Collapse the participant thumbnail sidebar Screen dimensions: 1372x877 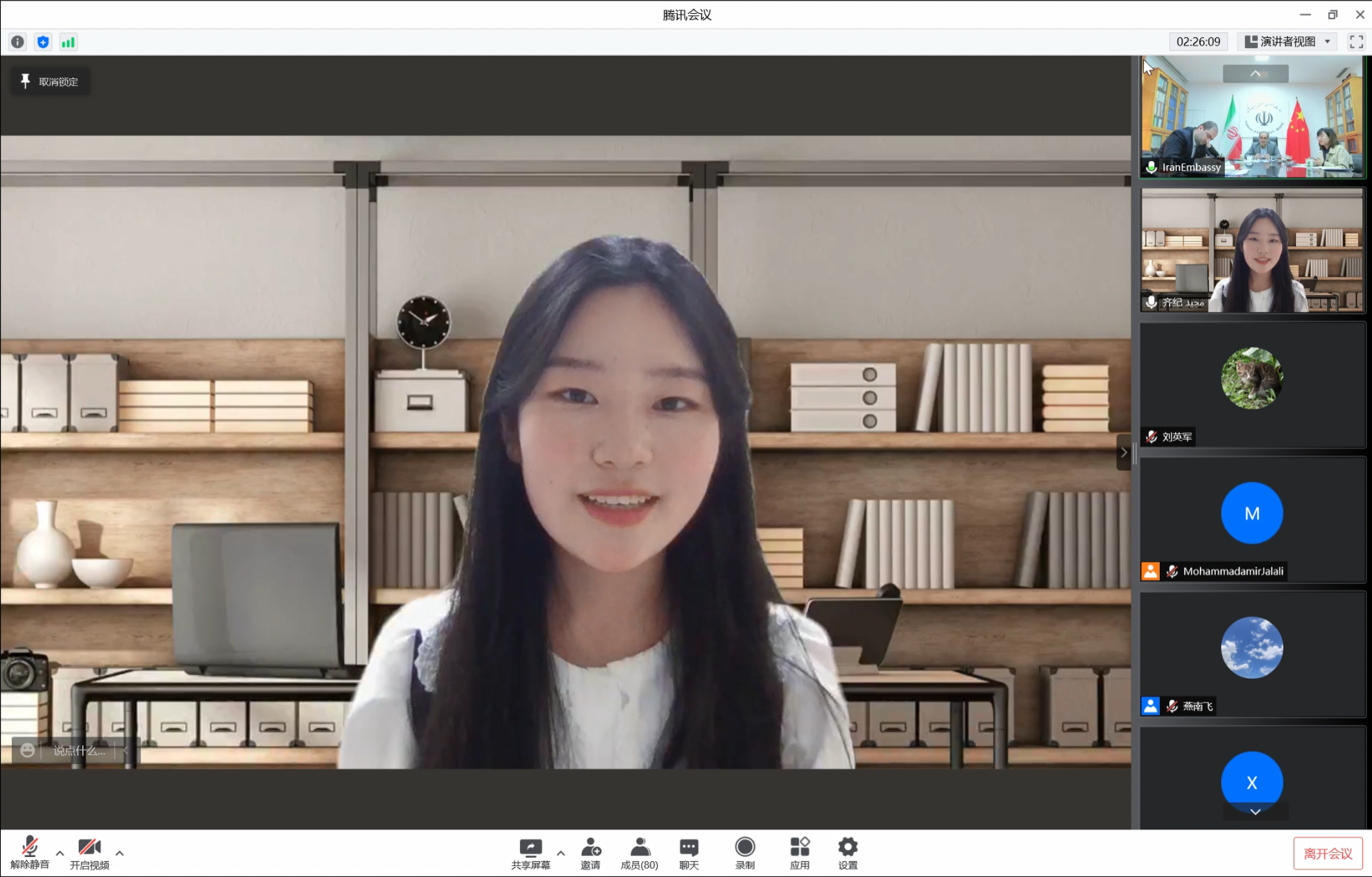[1124, 452]
